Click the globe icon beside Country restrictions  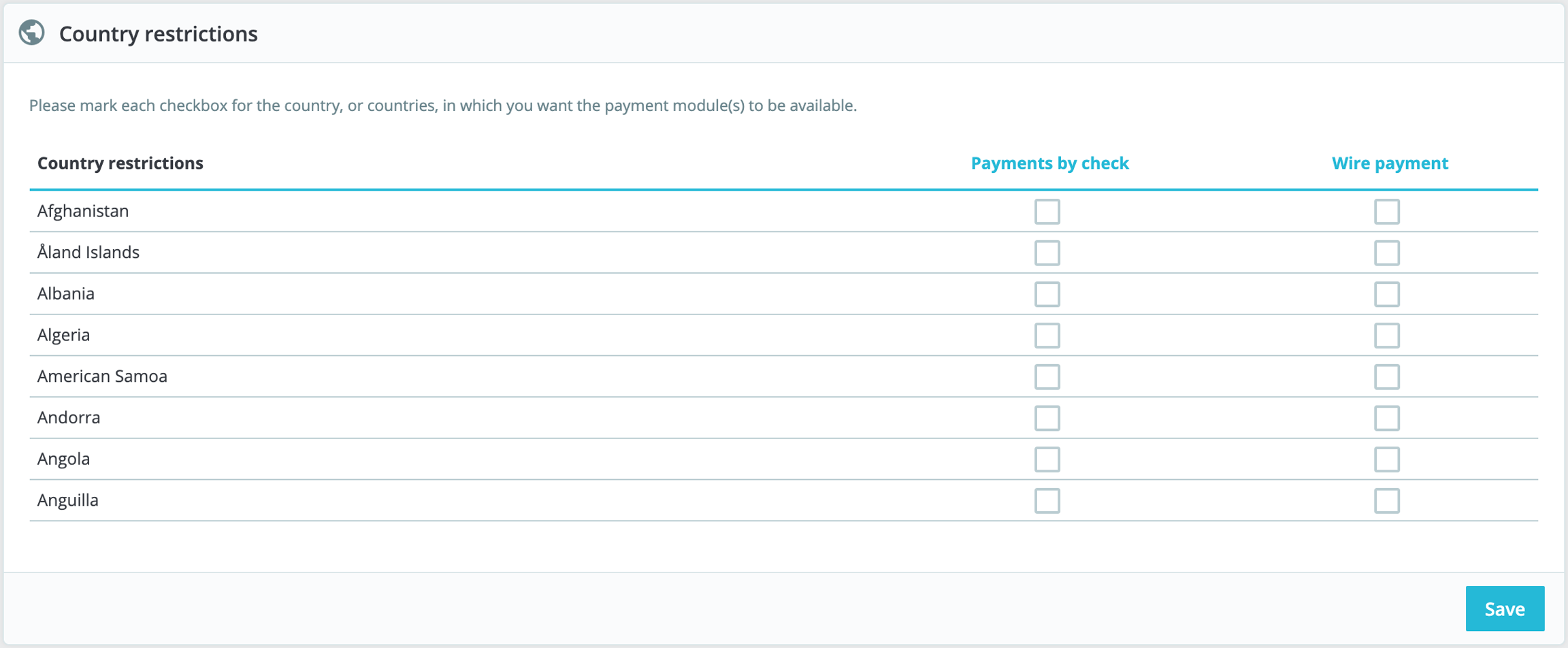tap(32, 33)
